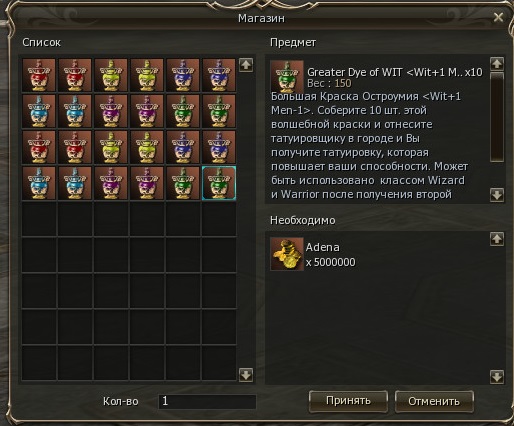Click the Greater Dye of WIT item icon
The image size is (514, 426).
point(287,76)
